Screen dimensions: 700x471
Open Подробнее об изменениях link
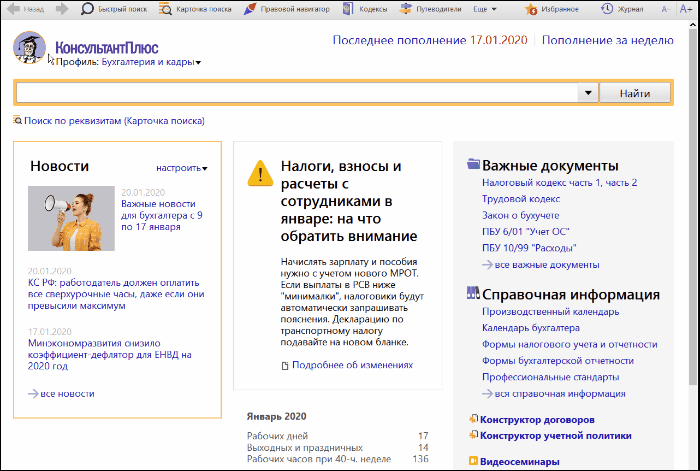tap(352, 365)
